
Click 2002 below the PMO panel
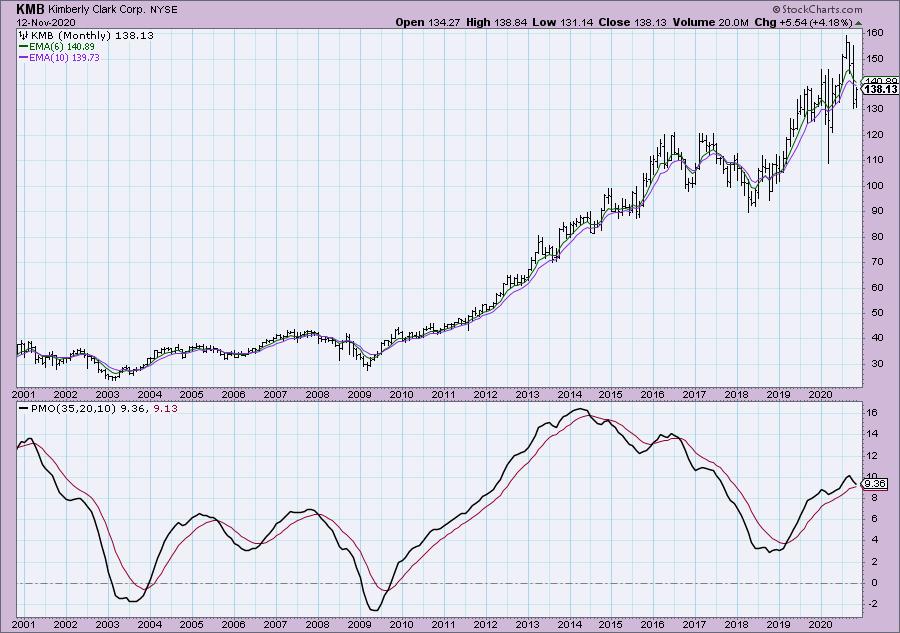pos(65,624)
